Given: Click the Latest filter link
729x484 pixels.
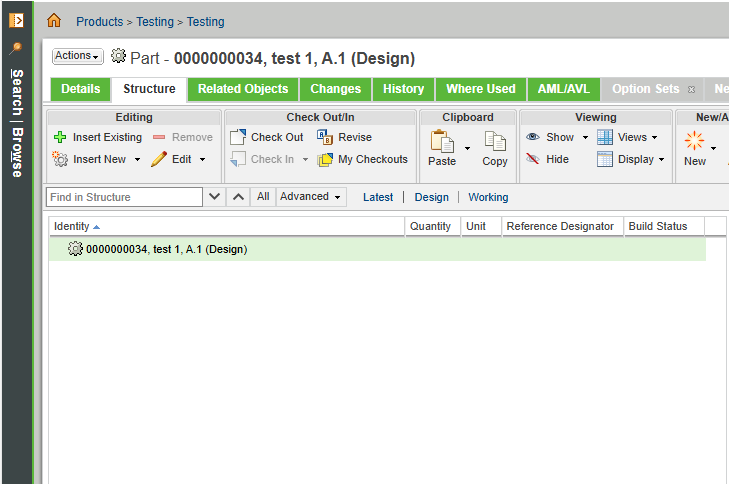Looking at the screenshot, I should [377, 198].
